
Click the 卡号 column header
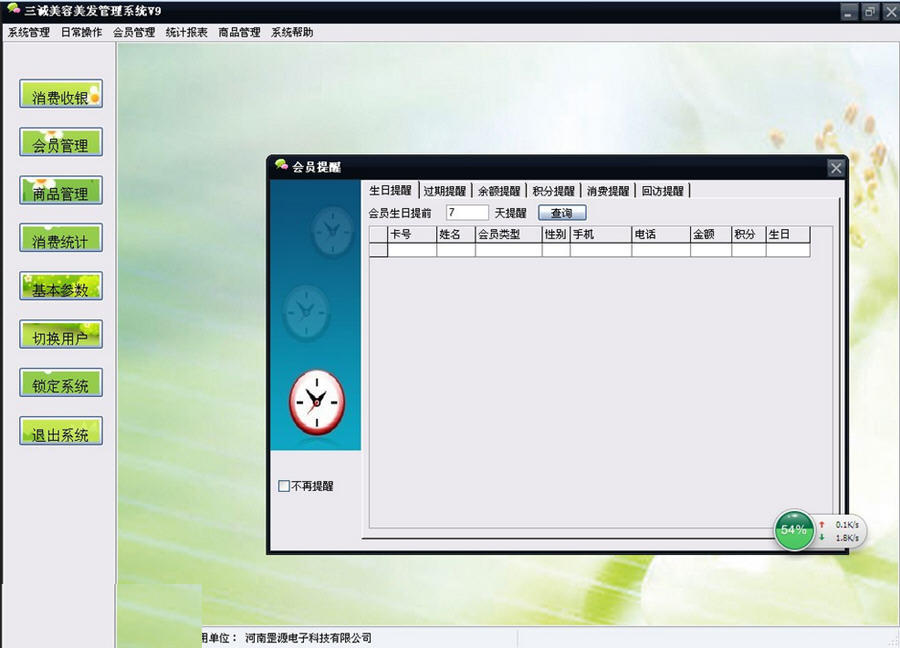click(x=412, y=234)
